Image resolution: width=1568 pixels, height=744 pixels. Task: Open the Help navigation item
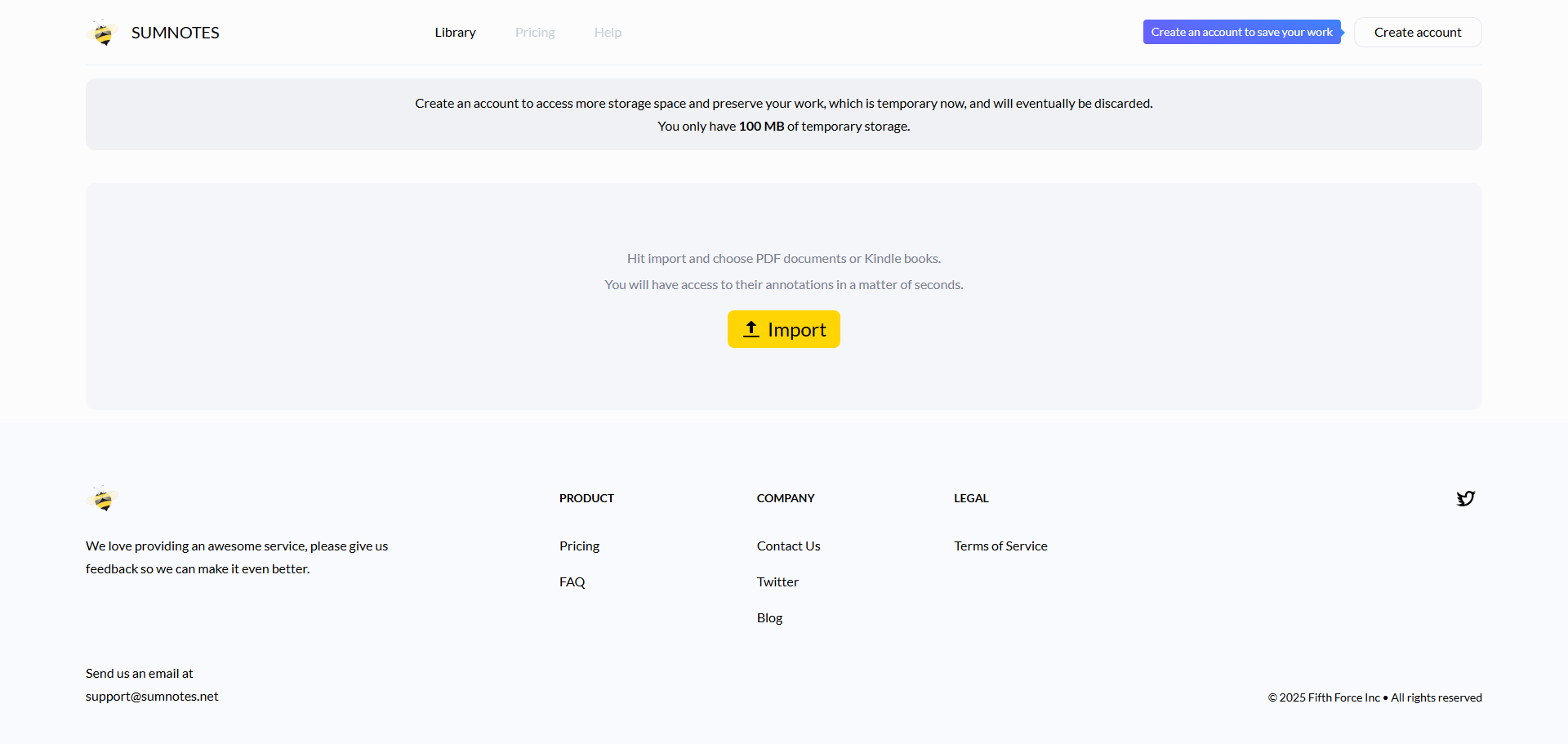tap(608, 33)
